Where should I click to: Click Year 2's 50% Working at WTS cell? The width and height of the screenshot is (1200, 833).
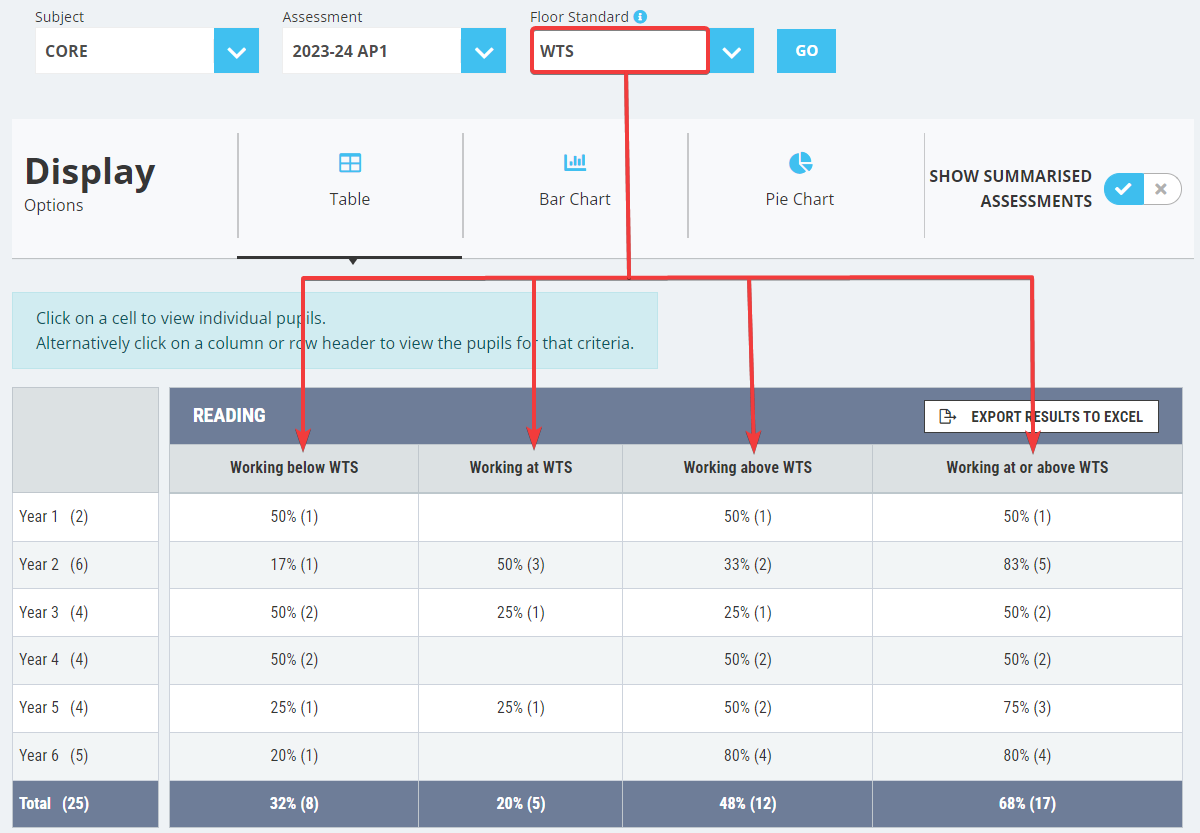click(520, 564)
